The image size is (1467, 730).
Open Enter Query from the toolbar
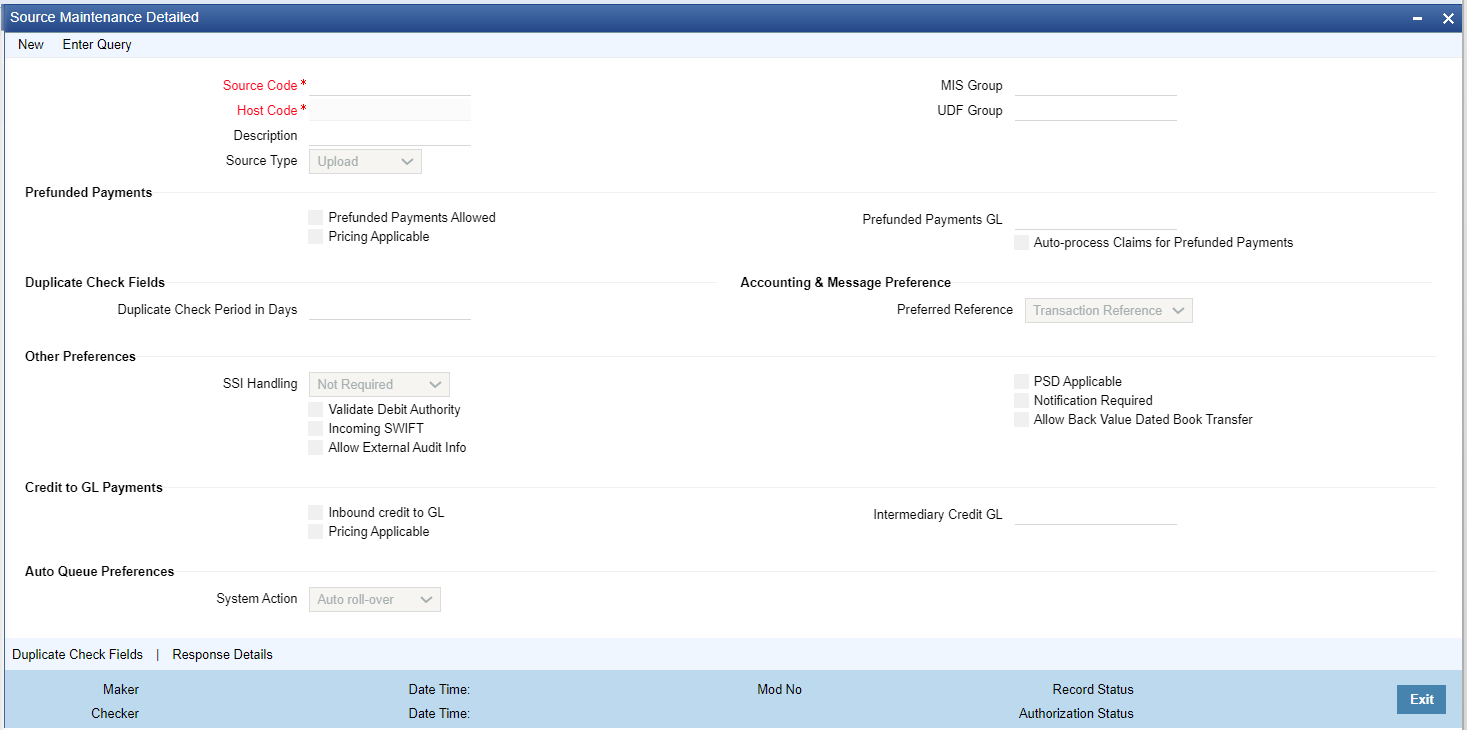click(97, 45)
